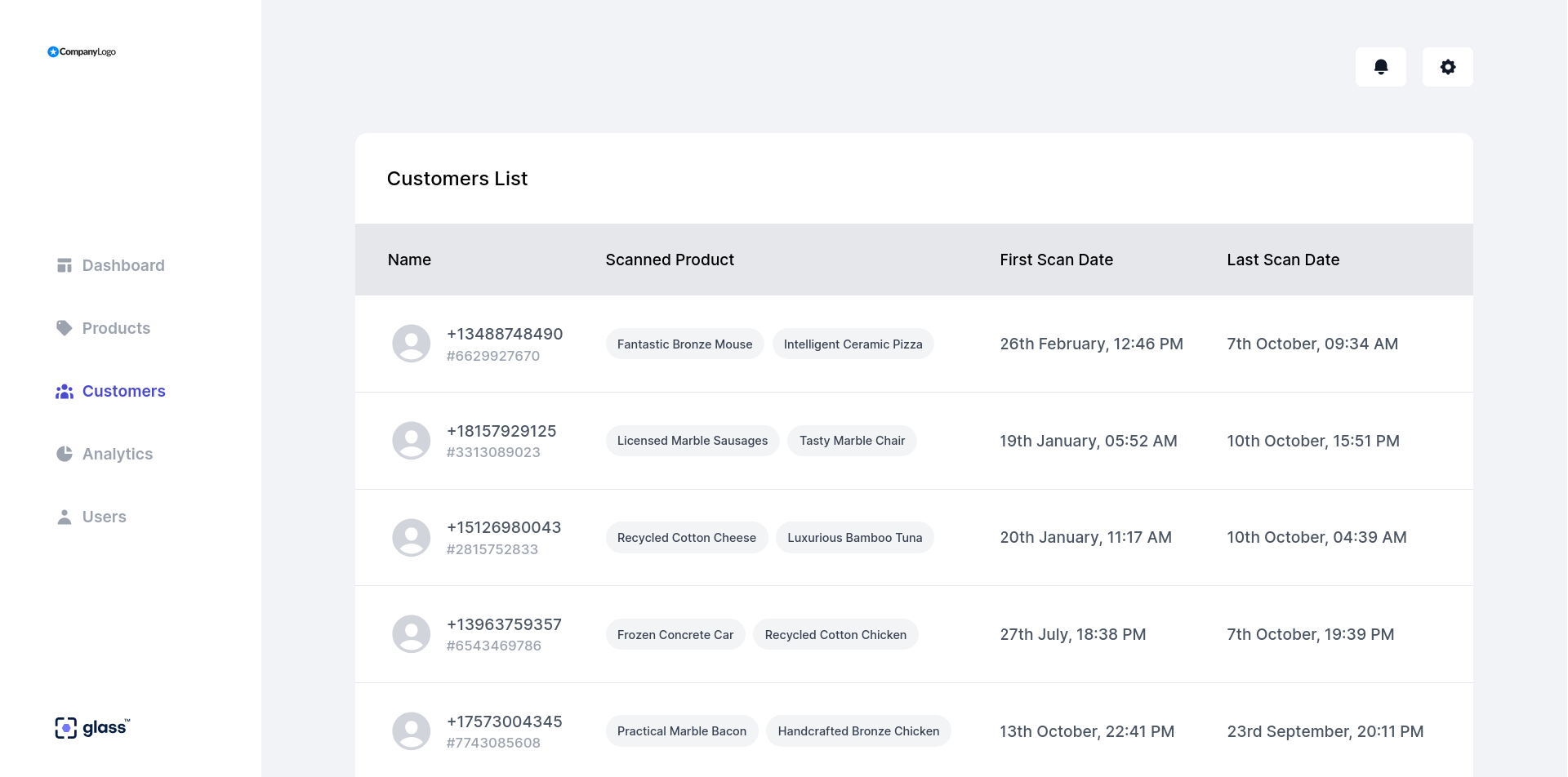
Task: Select the Users person icon
Action: point(65,517)
